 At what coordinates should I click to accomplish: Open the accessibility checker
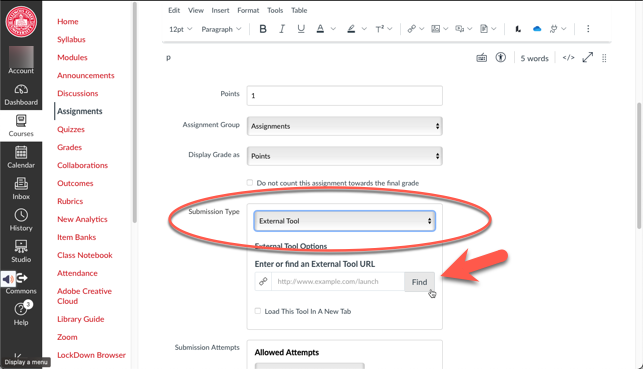pyautogui.click(x=501, y=57)
